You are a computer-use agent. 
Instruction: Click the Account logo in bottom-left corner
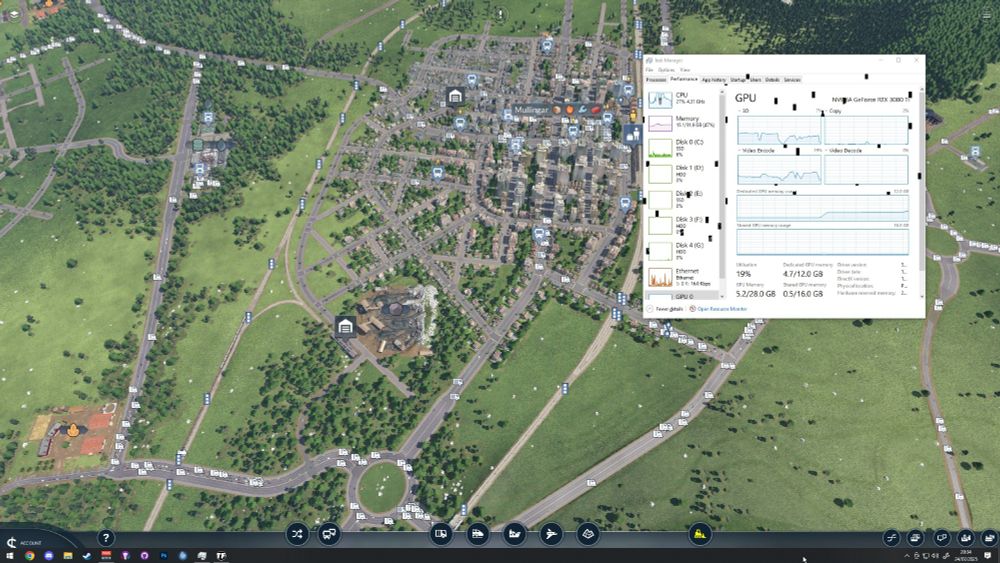pos(11,543)
